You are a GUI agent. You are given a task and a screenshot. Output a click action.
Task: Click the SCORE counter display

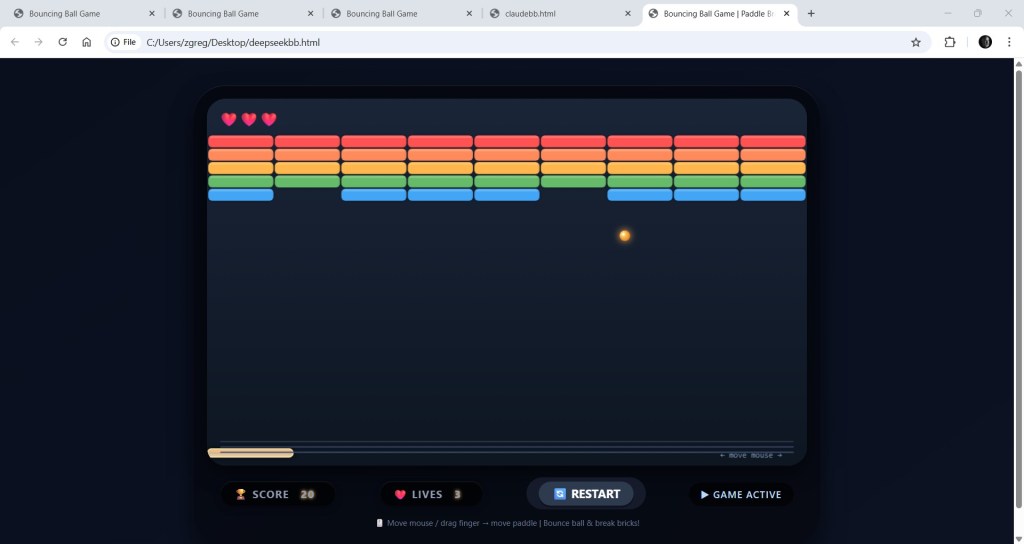pyautogui.click(x=276, y=494)
